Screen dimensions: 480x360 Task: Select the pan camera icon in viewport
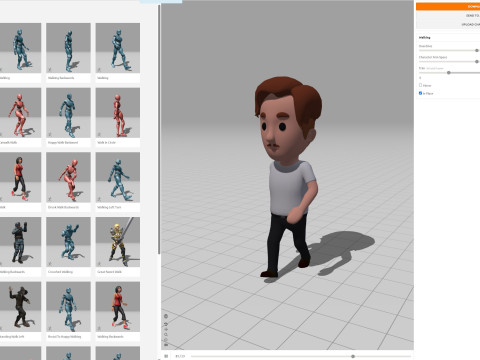point(166,329)
